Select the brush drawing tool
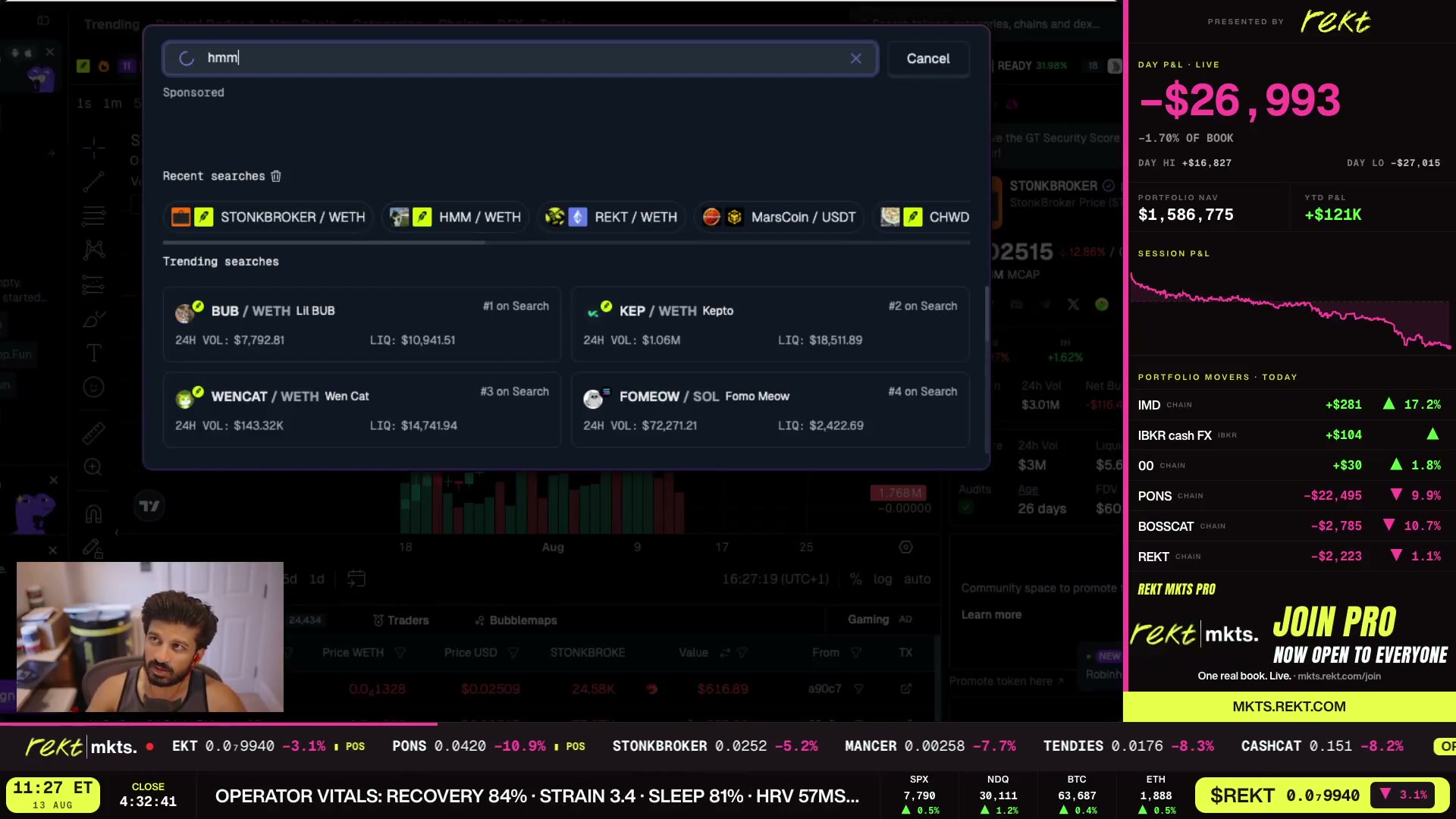This screenshot has height=819, width=1456. coord(94,319)
